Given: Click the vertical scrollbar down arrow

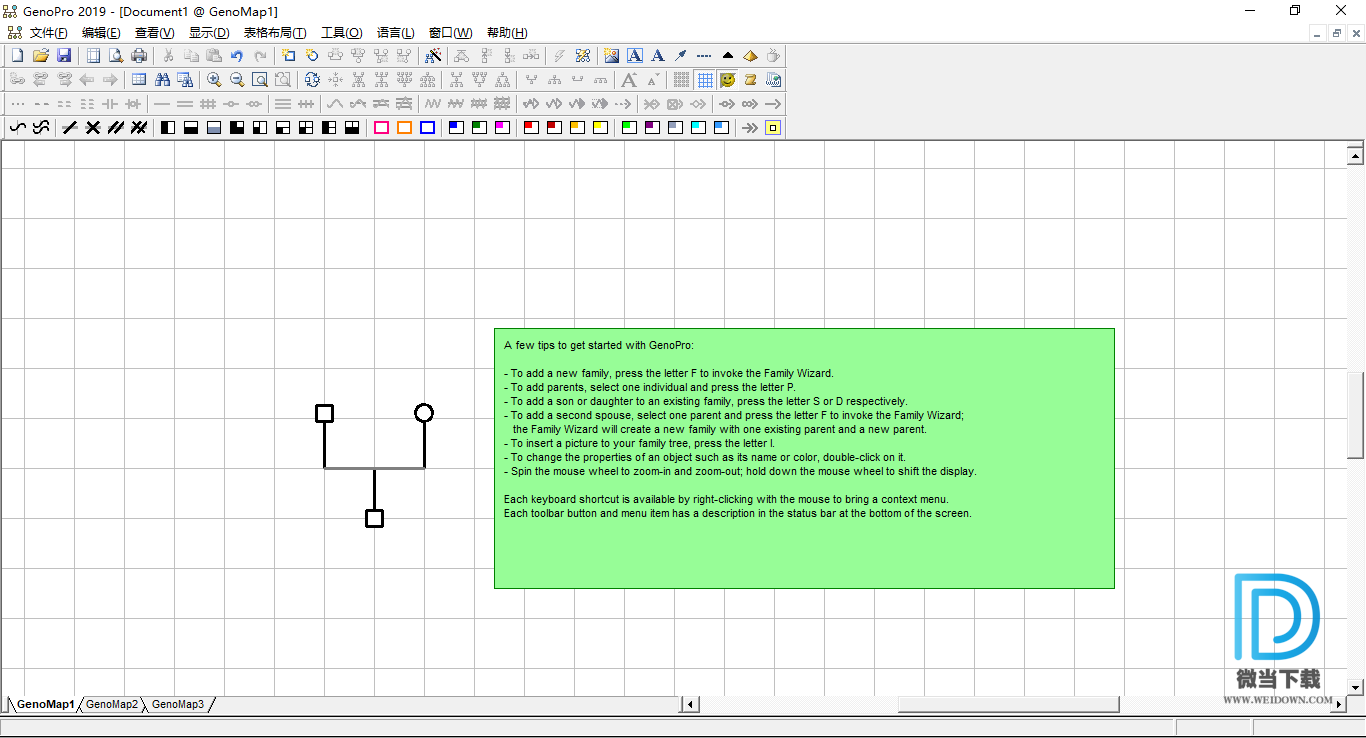Looking at the screenshot, I should (1356, 687).
